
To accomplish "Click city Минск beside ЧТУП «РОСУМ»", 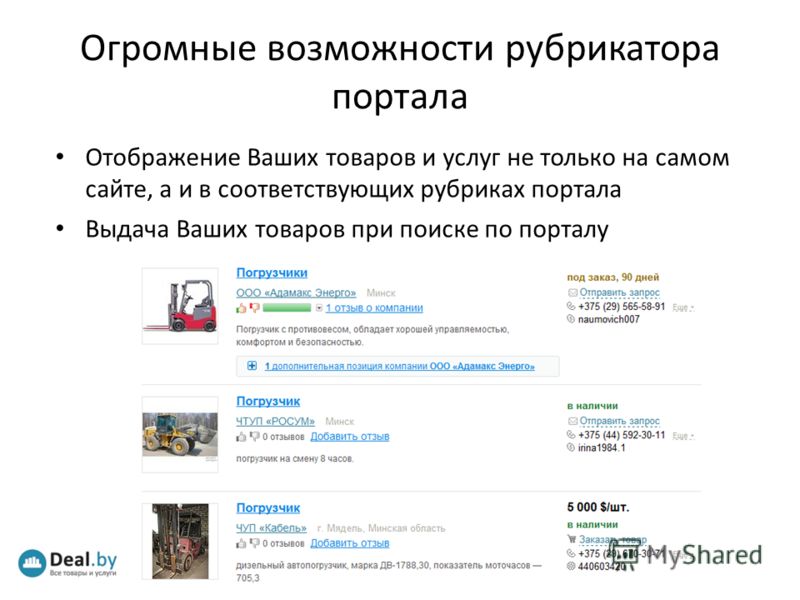I will tap(340, 422).
